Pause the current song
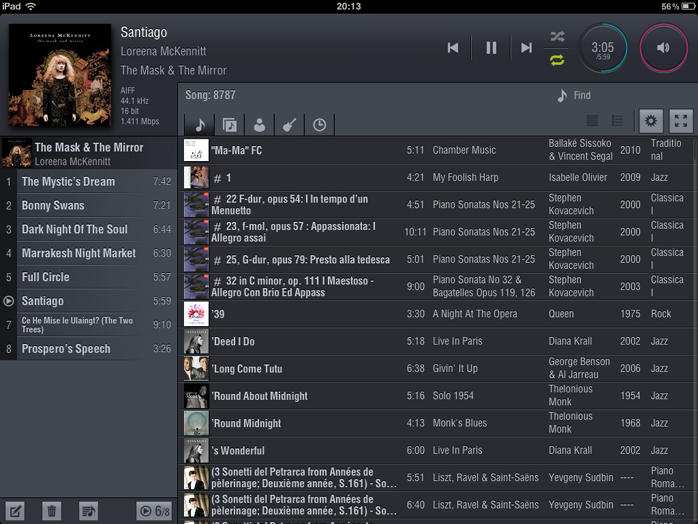698x524 pixels. [x=491, y=48]
